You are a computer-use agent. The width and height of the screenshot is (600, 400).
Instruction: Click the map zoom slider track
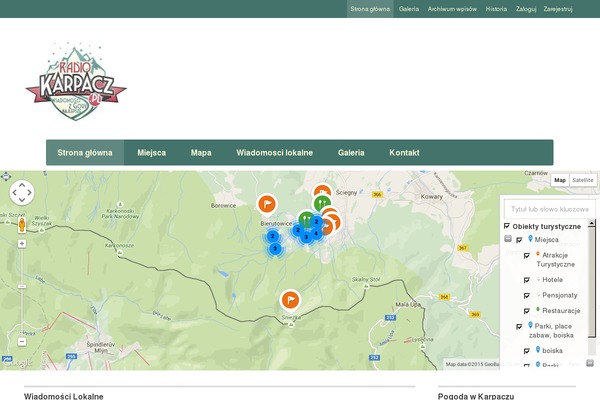pyautogui.click(x=22, y=293)
